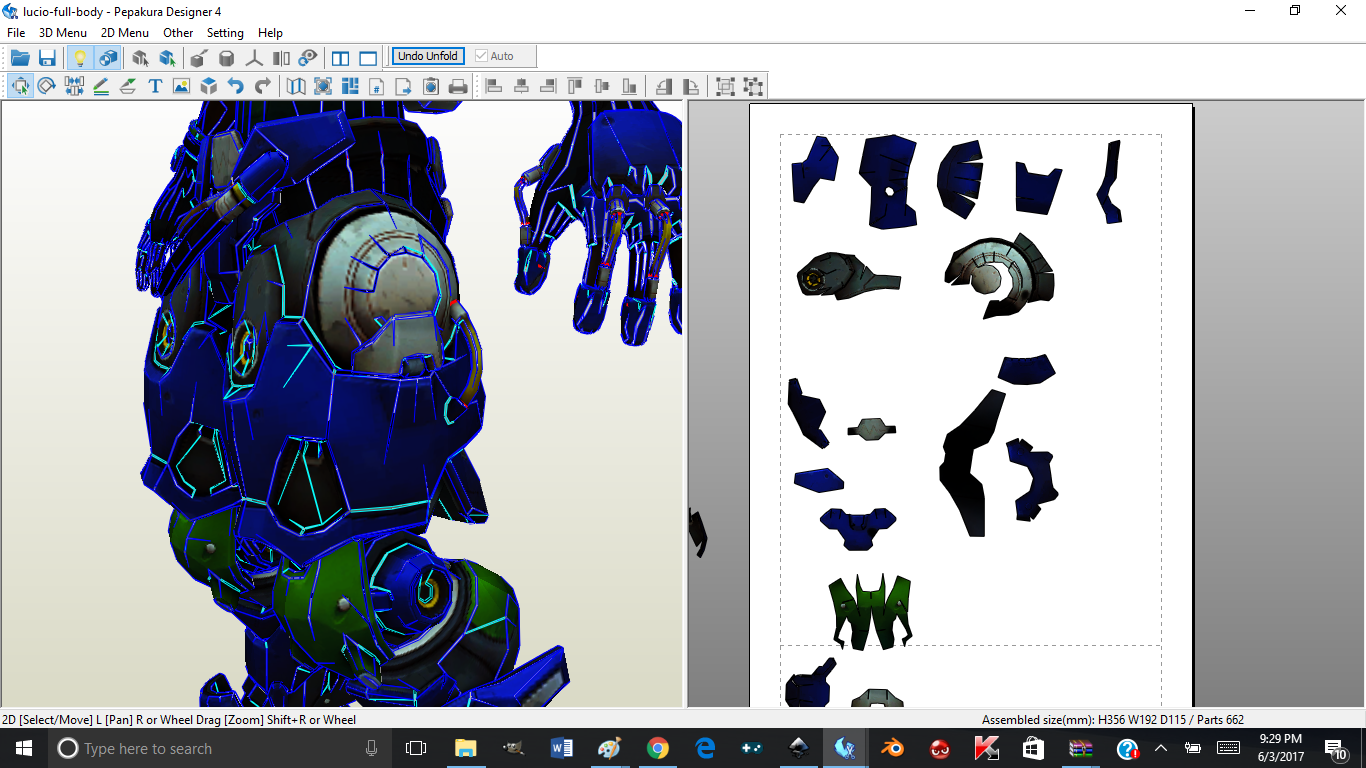Click the fit-to-view zoom frame icon
Viewport: 1366px width, 768px height.
pos(323,86)
